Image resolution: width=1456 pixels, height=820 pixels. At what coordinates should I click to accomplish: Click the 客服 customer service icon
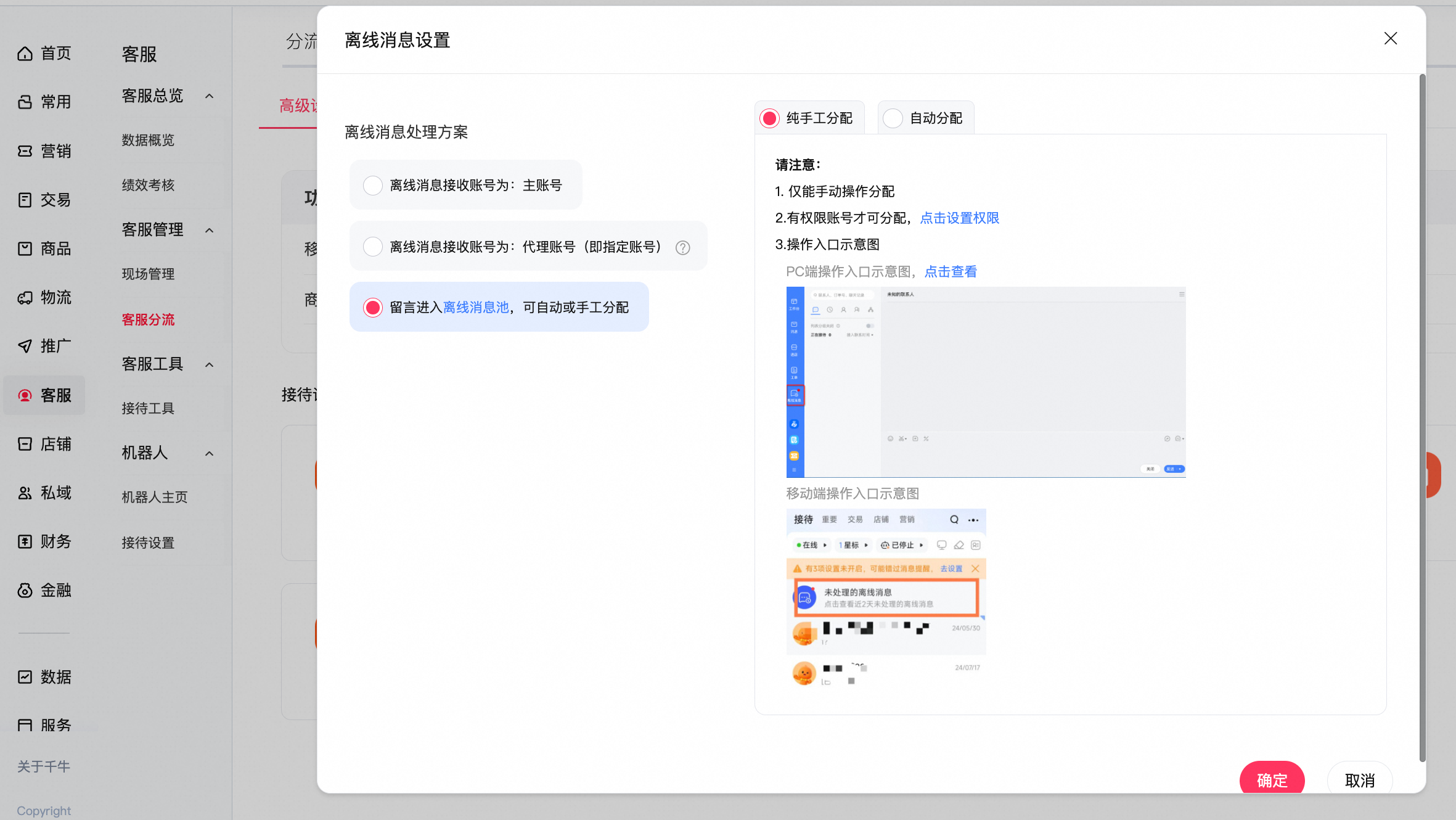(25, 395)
